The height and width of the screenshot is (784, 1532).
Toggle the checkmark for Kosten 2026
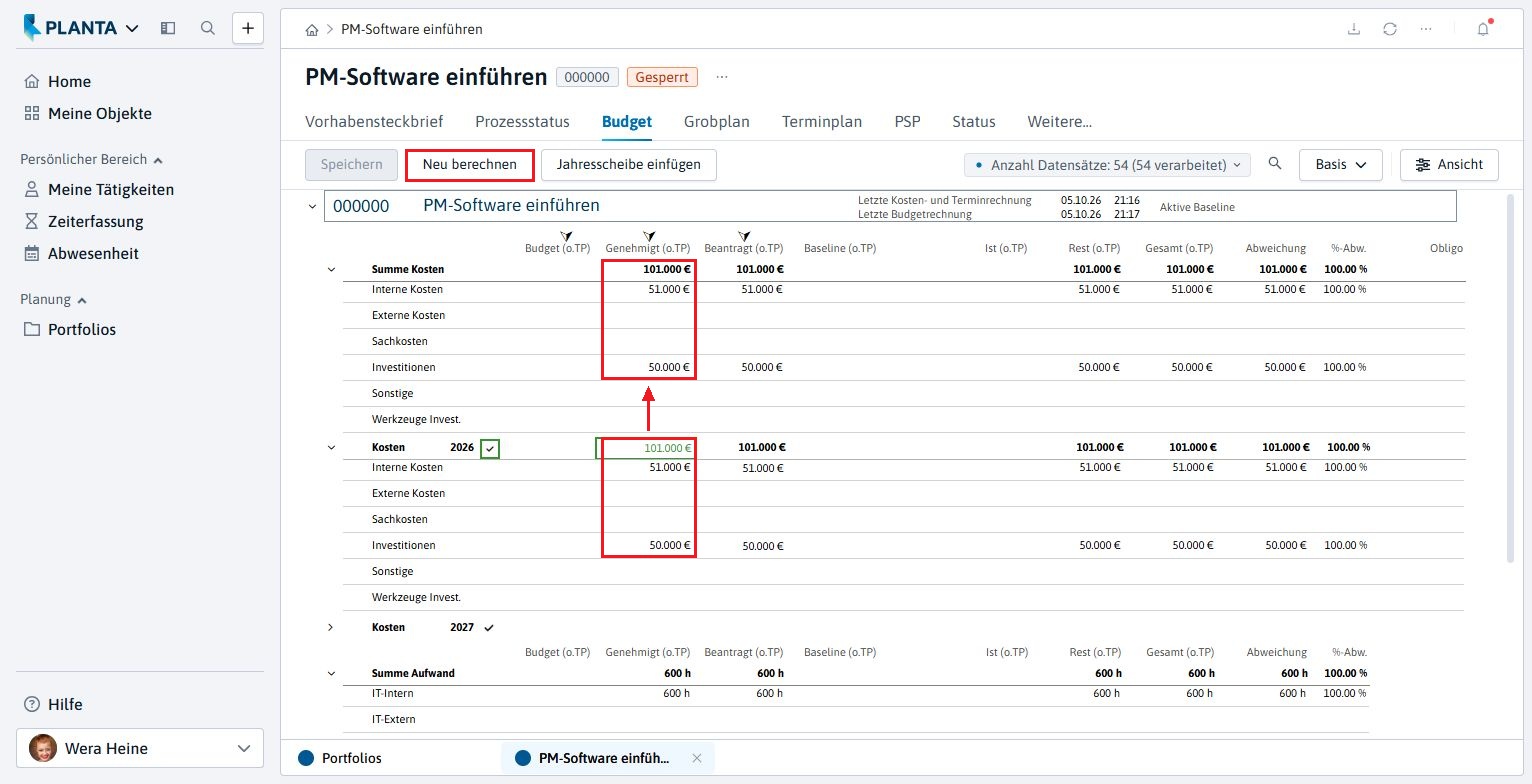[x=489, y=449]
